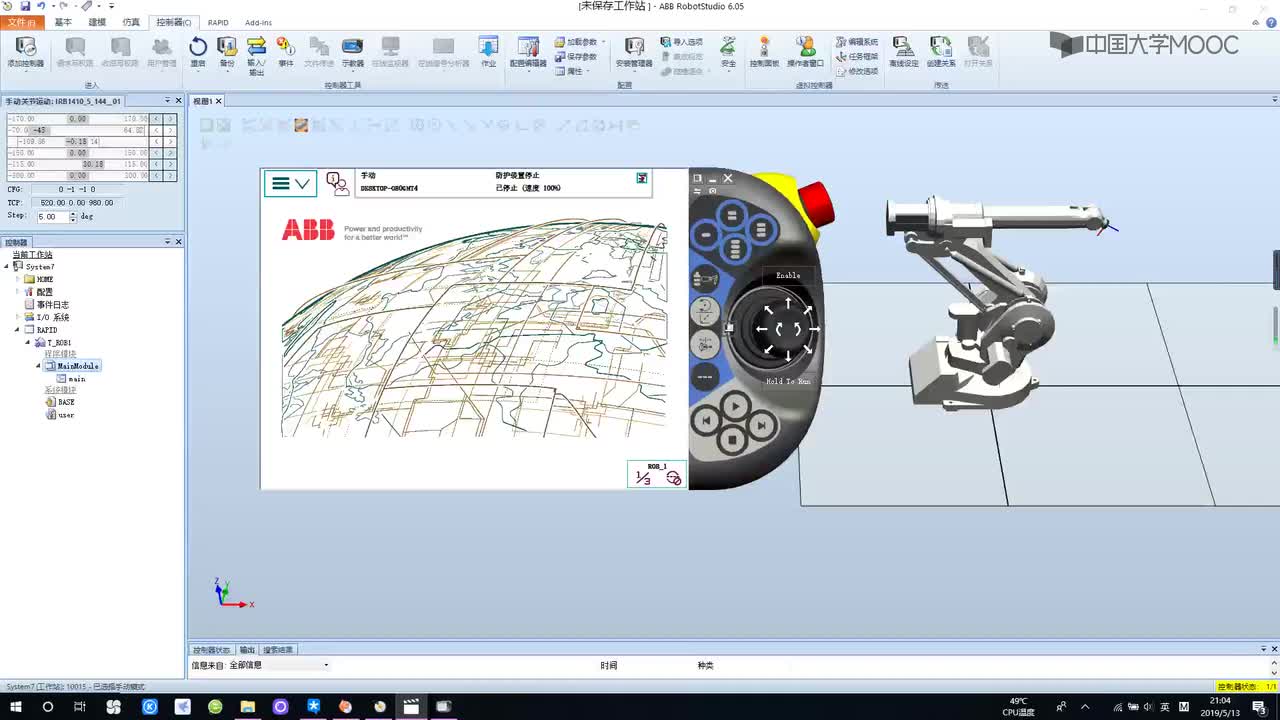Open the FlexPendant operator window icon
This screenshot has width=1280, height=720.
click(338, 183)
